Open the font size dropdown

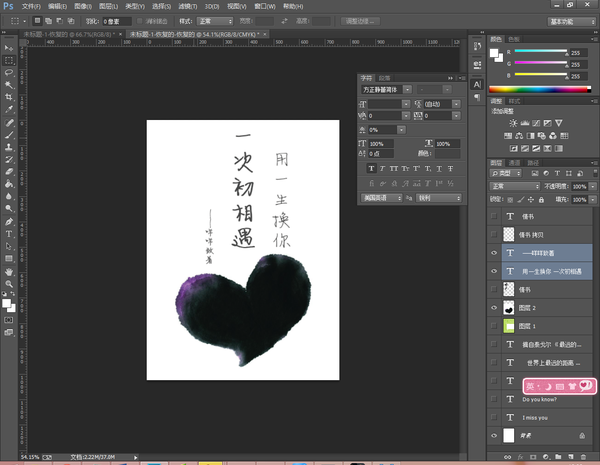tap(406, 104)
